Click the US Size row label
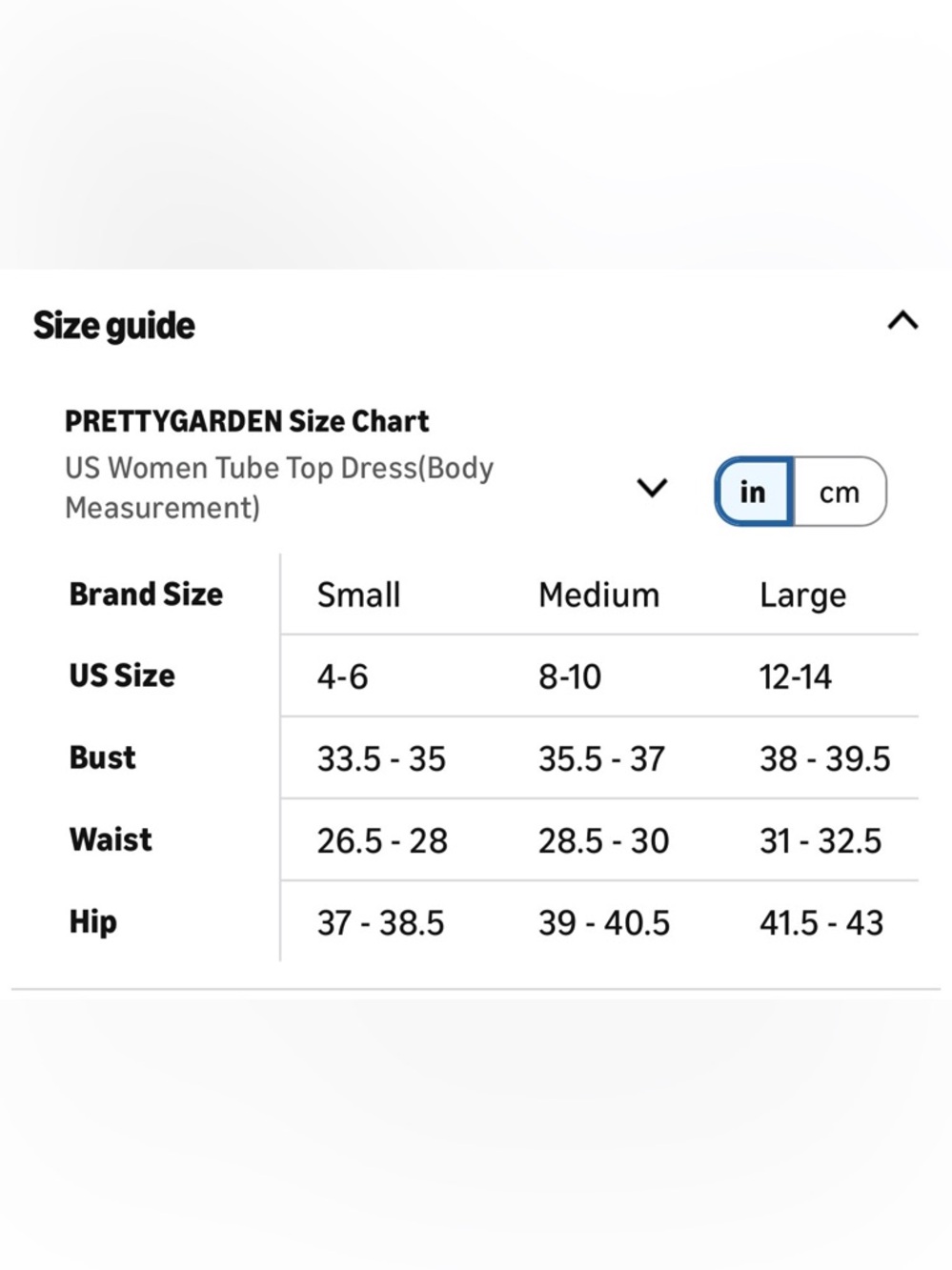 coord(122,676)
